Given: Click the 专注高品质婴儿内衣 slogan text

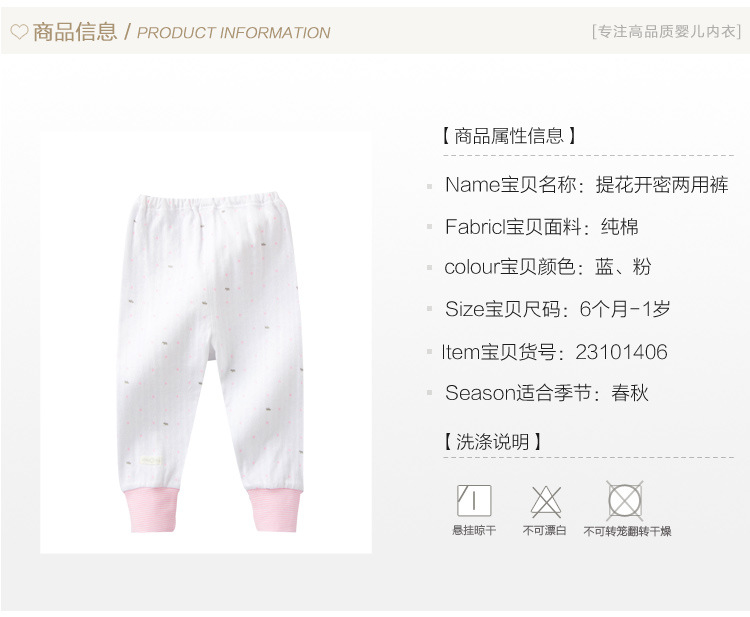Looking at the screenshot, I should click(x=667, y=32).
